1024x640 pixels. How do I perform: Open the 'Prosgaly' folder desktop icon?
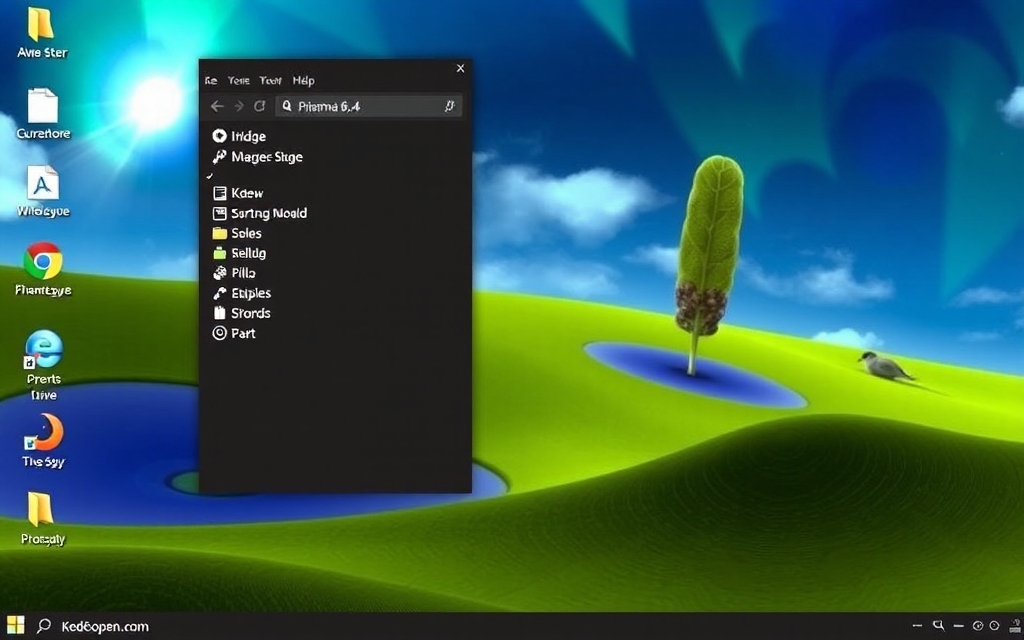click(x=40, y=509)
